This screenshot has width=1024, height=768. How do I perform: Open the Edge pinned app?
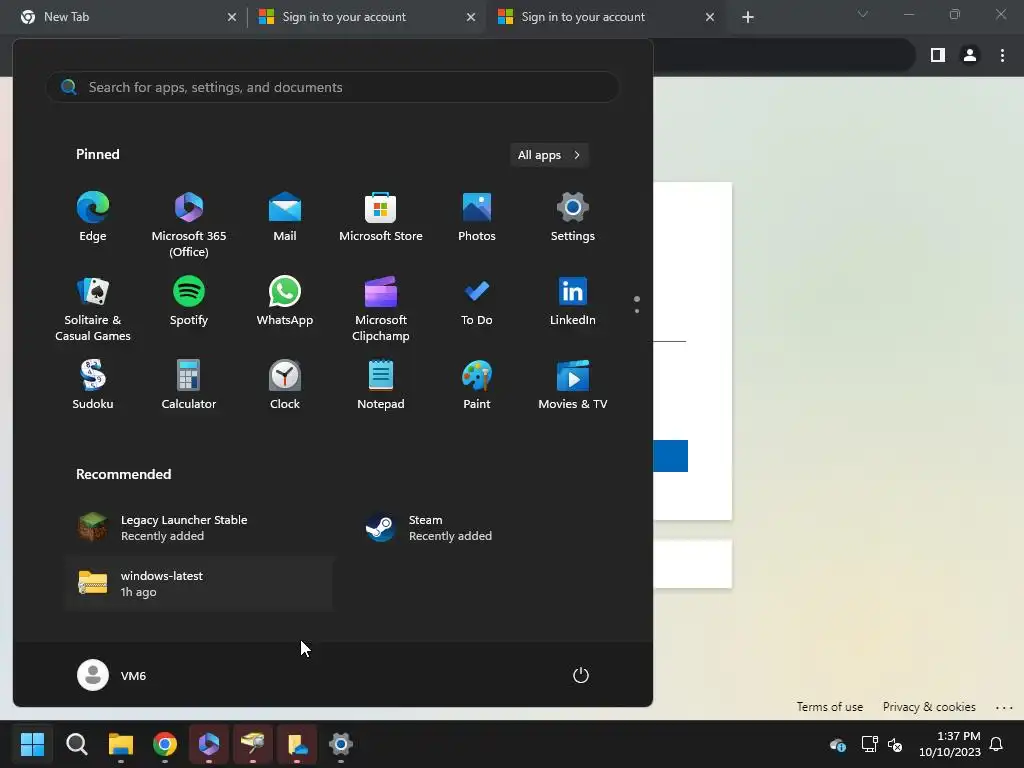[x=93, y=217]
